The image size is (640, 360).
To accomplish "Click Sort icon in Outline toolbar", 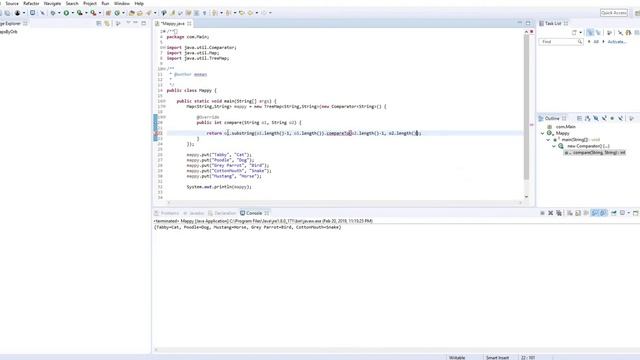I will point(587,118).
